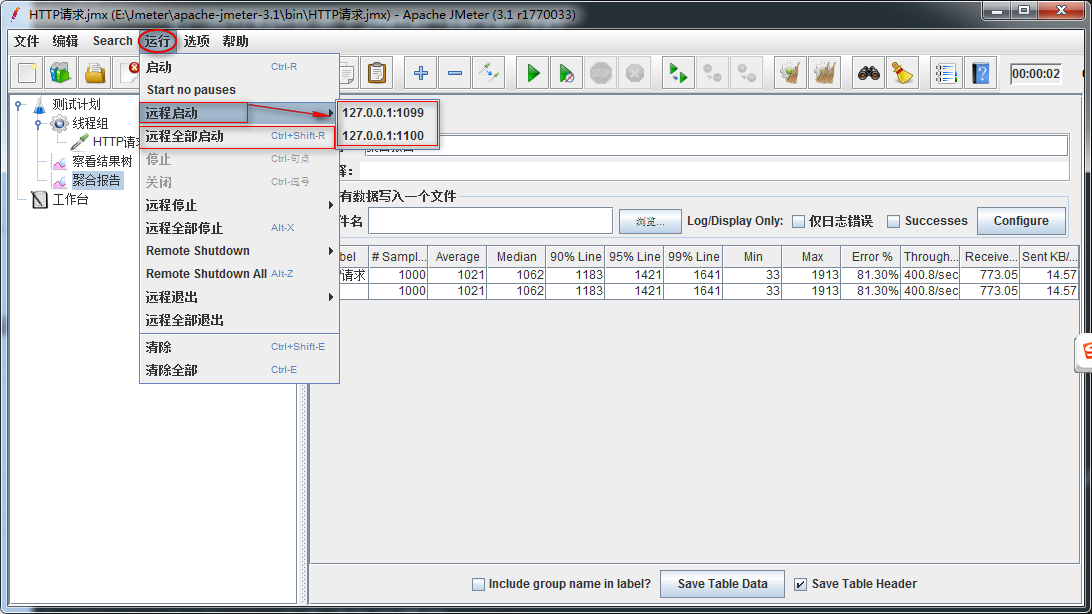Toggle the Successes checkbox
The width and height of the screenshot is (1092, 614).
click(x=894, y=221)
